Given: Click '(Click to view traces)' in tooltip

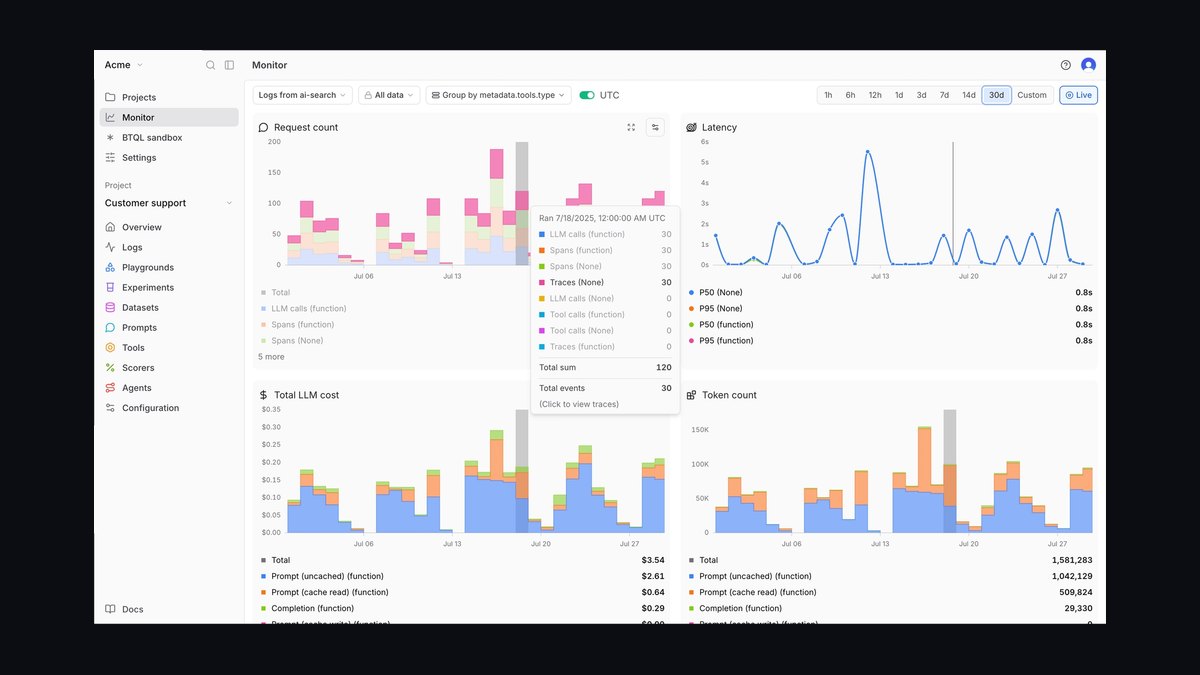Looking at the screenshot, I should click(x=579, y=404).
